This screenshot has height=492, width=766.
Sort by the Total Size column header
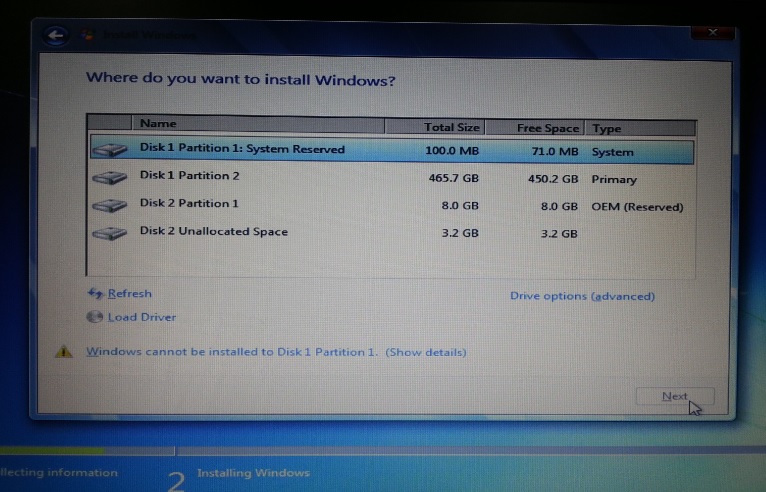click(x=435, y=127)
